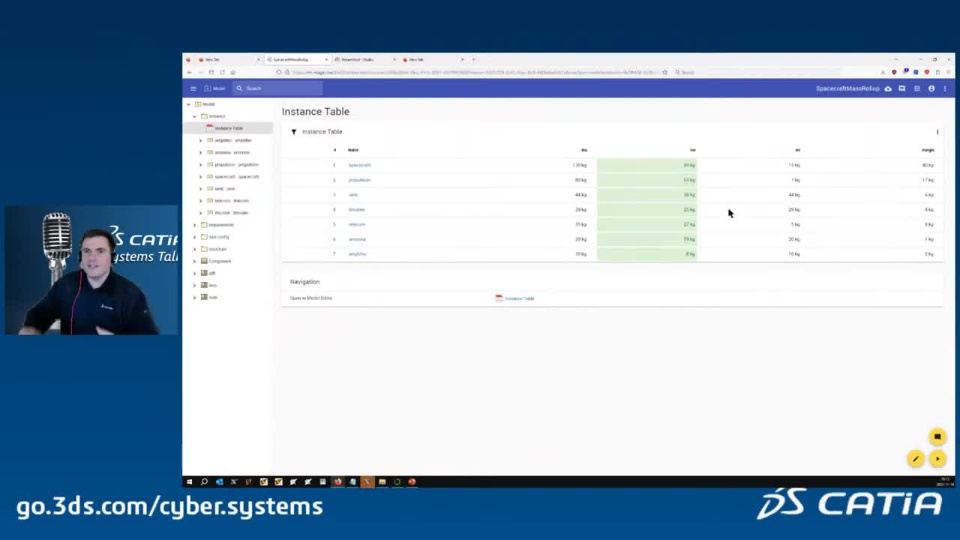Click the Model button in header
The width and height of the screenshot is (960, 540).
pyautogui.click(x=215, y=89)
